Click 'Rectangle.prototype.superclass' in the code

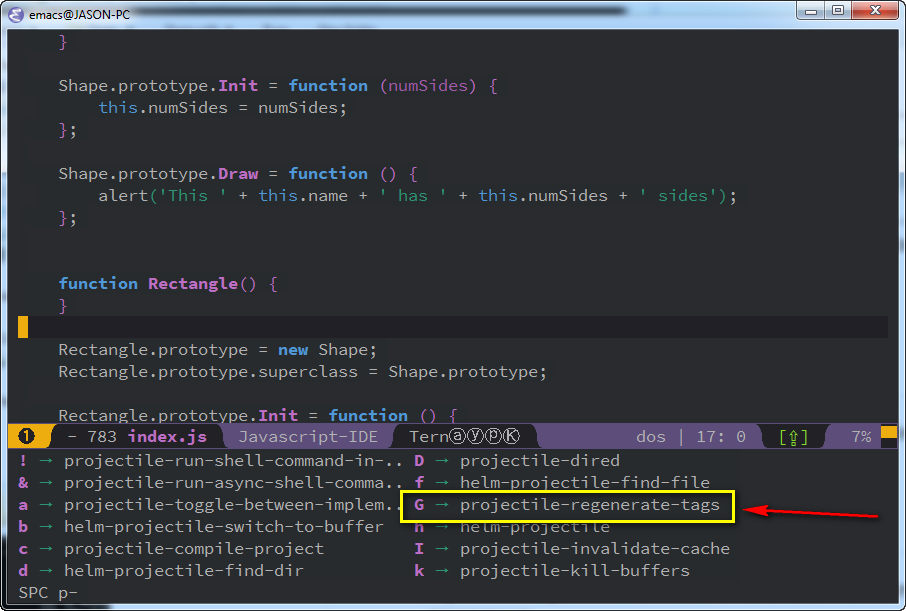coord(208,371)
